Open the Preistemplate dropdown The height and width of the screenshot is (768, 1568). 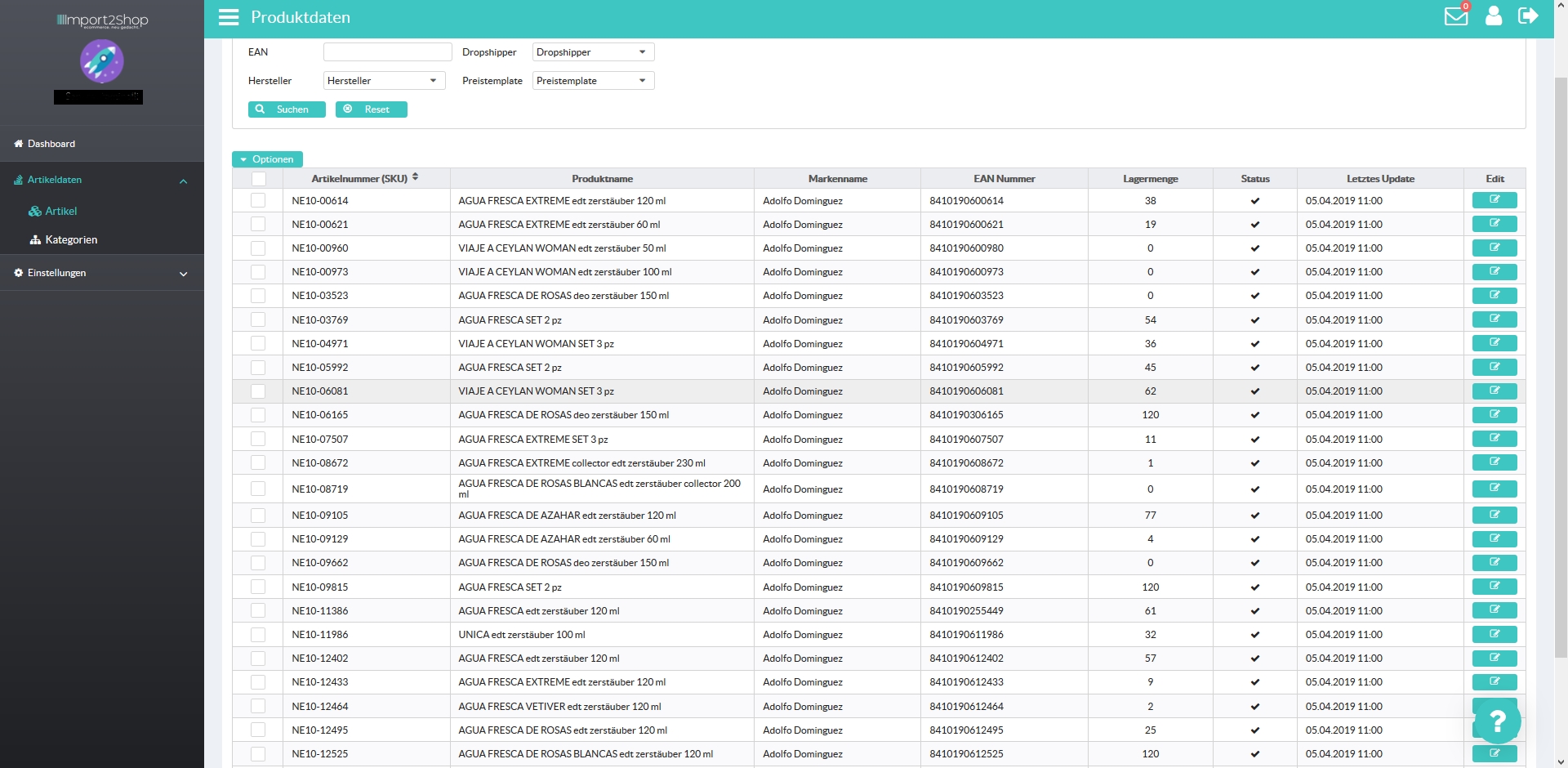tap(593, 81)
